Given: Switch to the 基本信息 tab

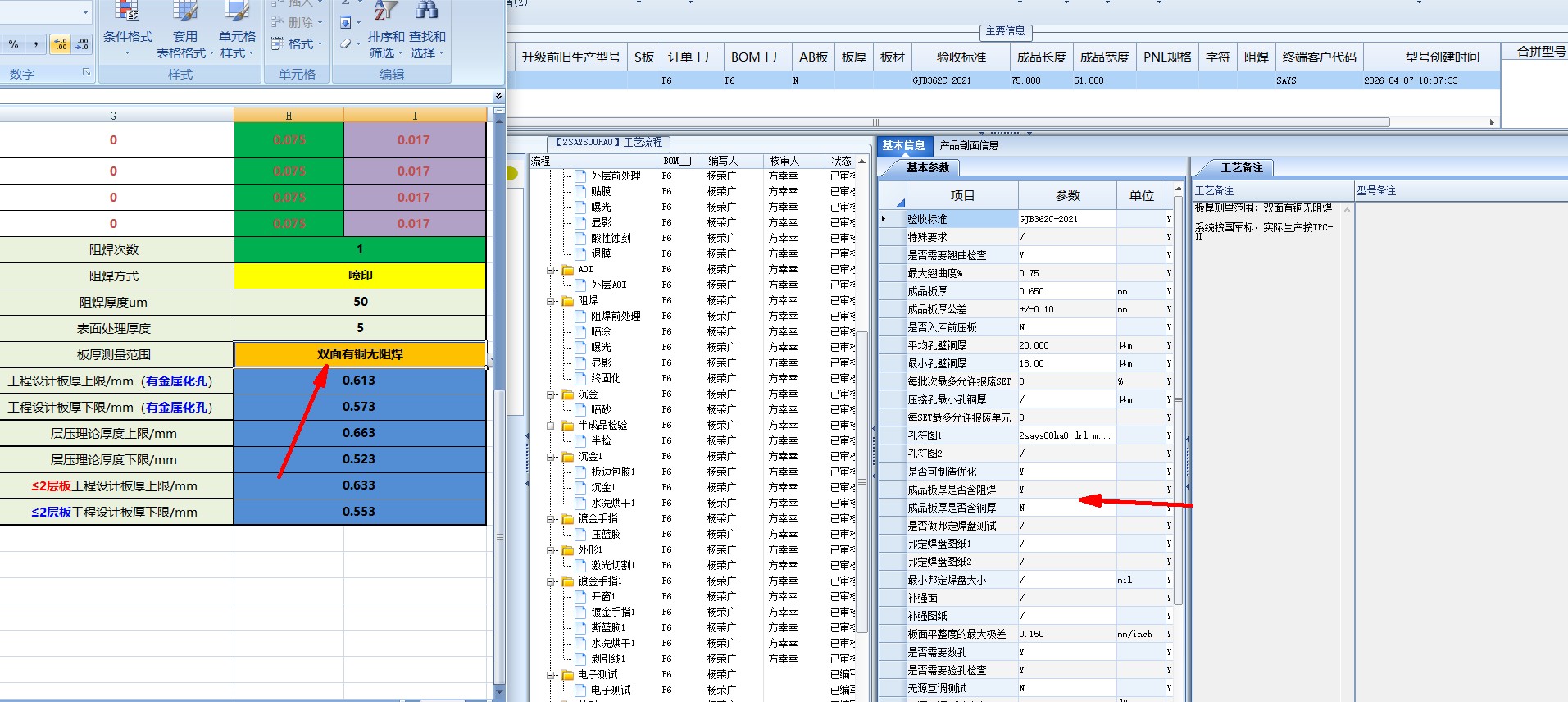Looking at the screenshot, I should click(902, 145).
